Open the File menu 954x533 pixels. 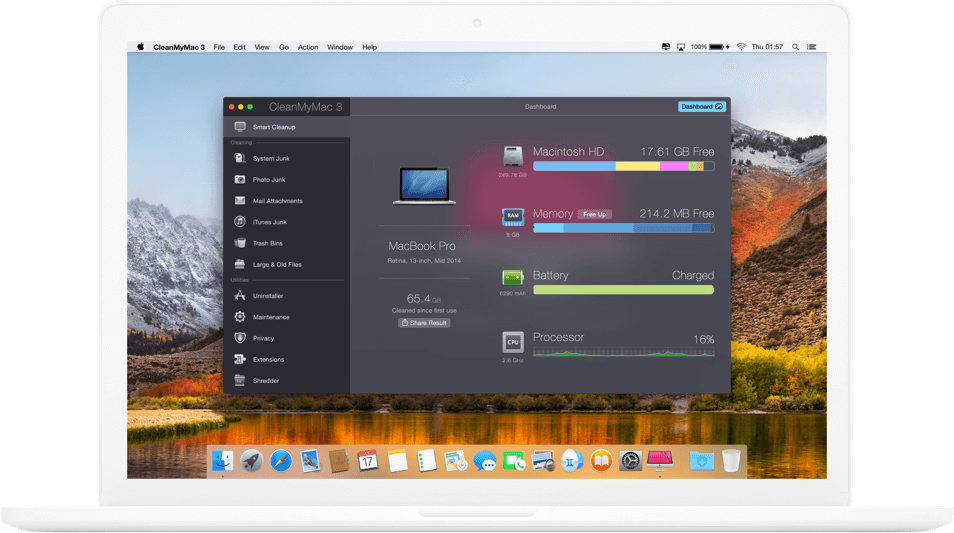(x=219, y=47)
